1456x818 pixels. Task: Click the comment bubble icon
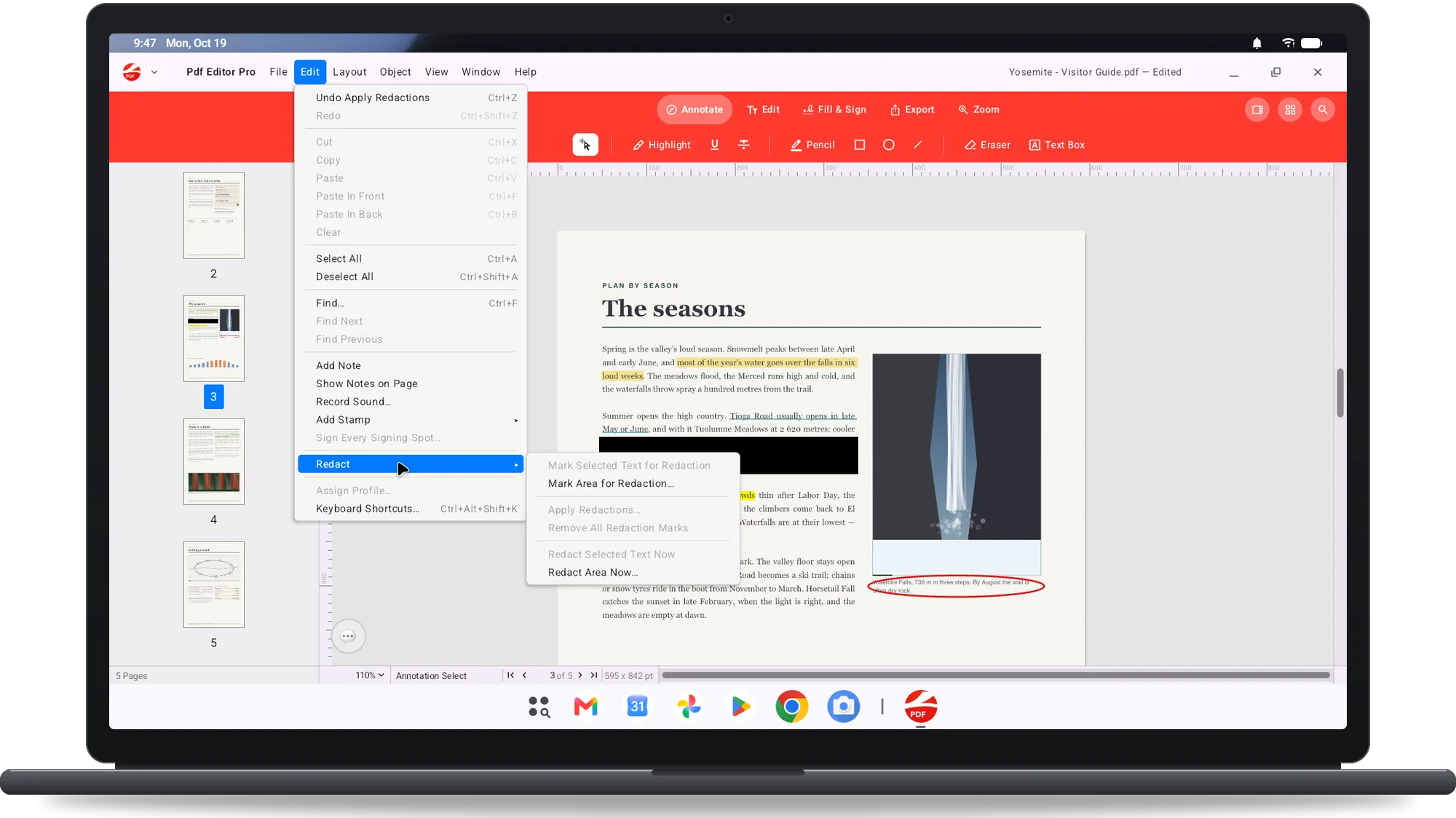coord(348,636)
